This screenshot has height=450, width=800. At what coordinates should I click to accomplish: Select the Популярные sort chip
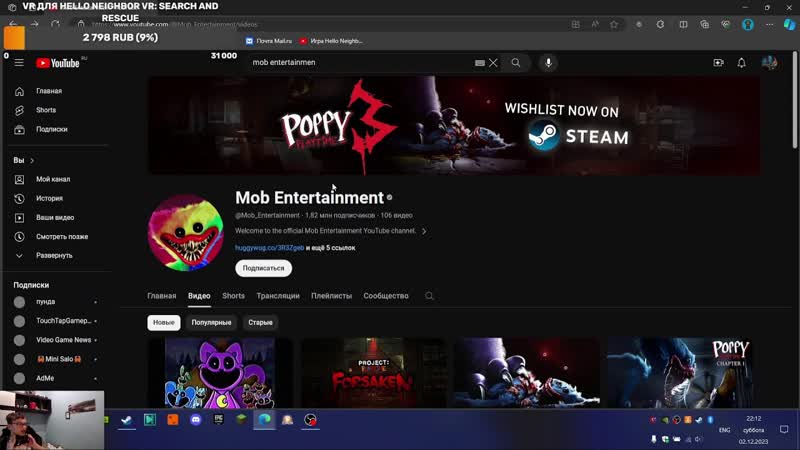click(211, 322)
